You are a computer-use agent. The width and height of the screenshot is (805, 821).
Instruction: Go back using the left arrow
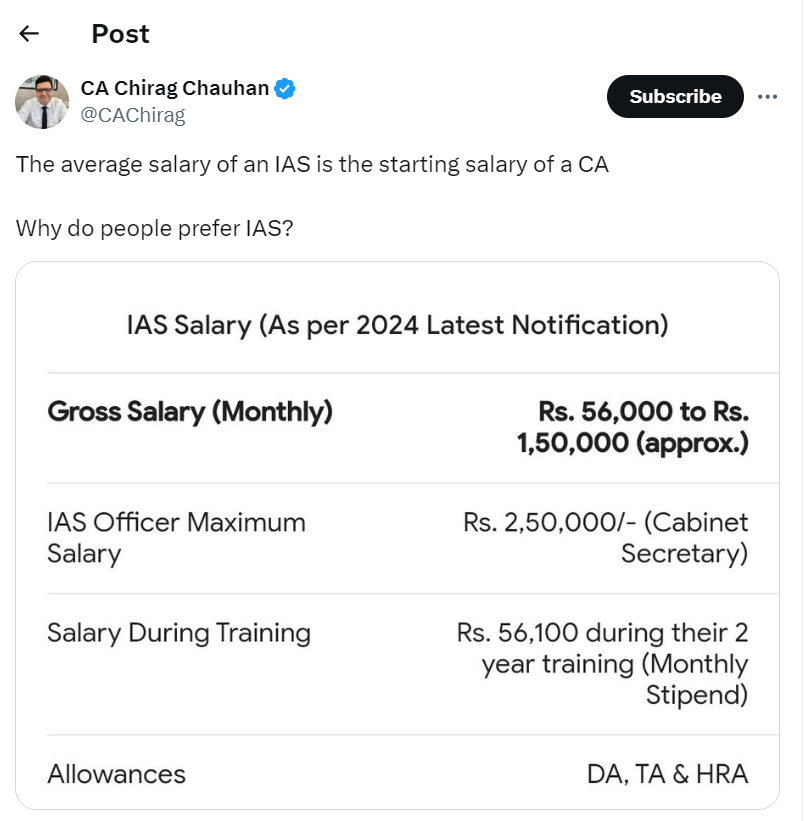pyautogui.click(x=29, y=34)
